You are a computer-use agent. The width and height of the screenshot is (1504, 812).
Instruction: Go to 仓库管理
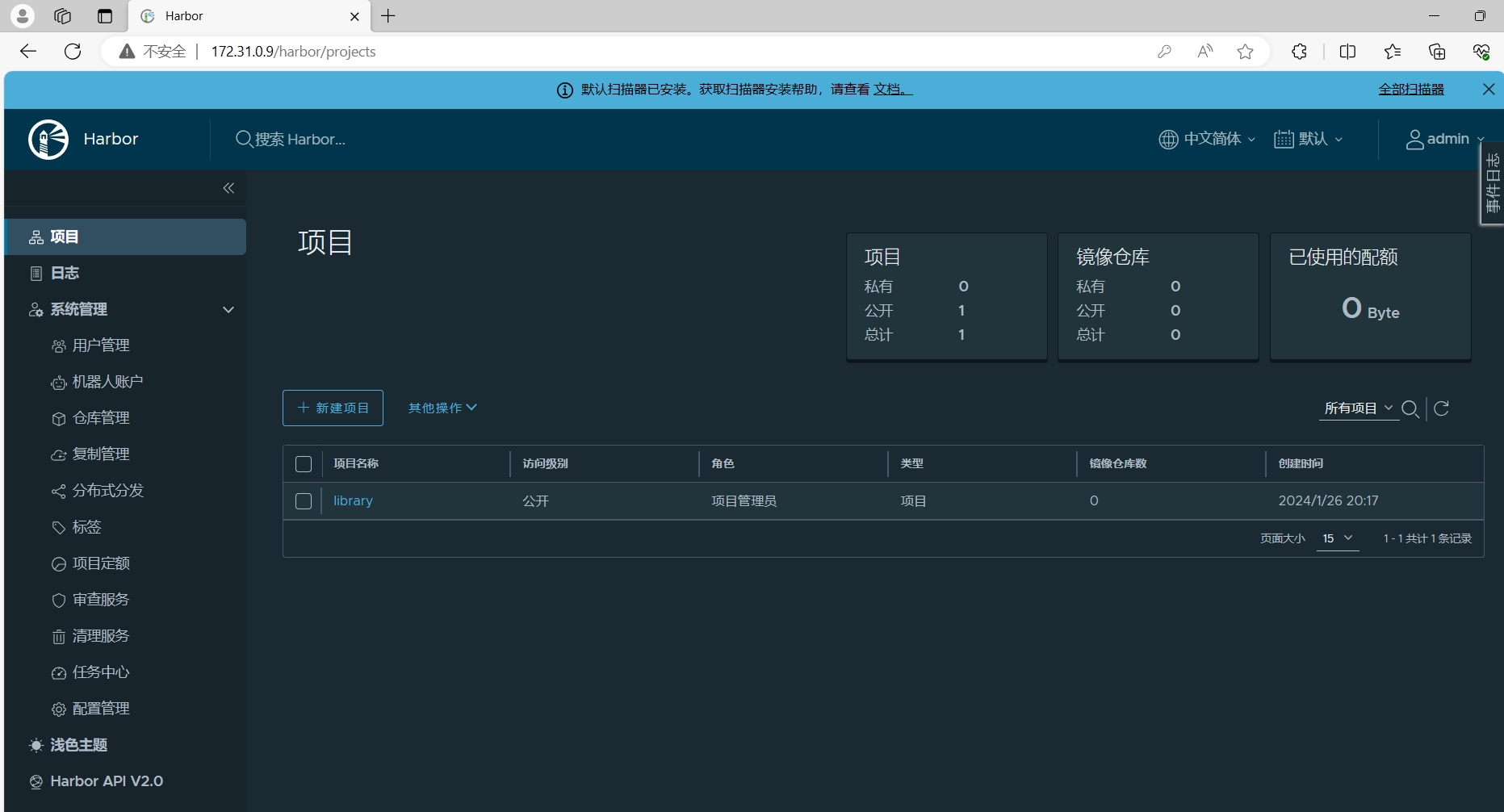[x=101, y=418]
